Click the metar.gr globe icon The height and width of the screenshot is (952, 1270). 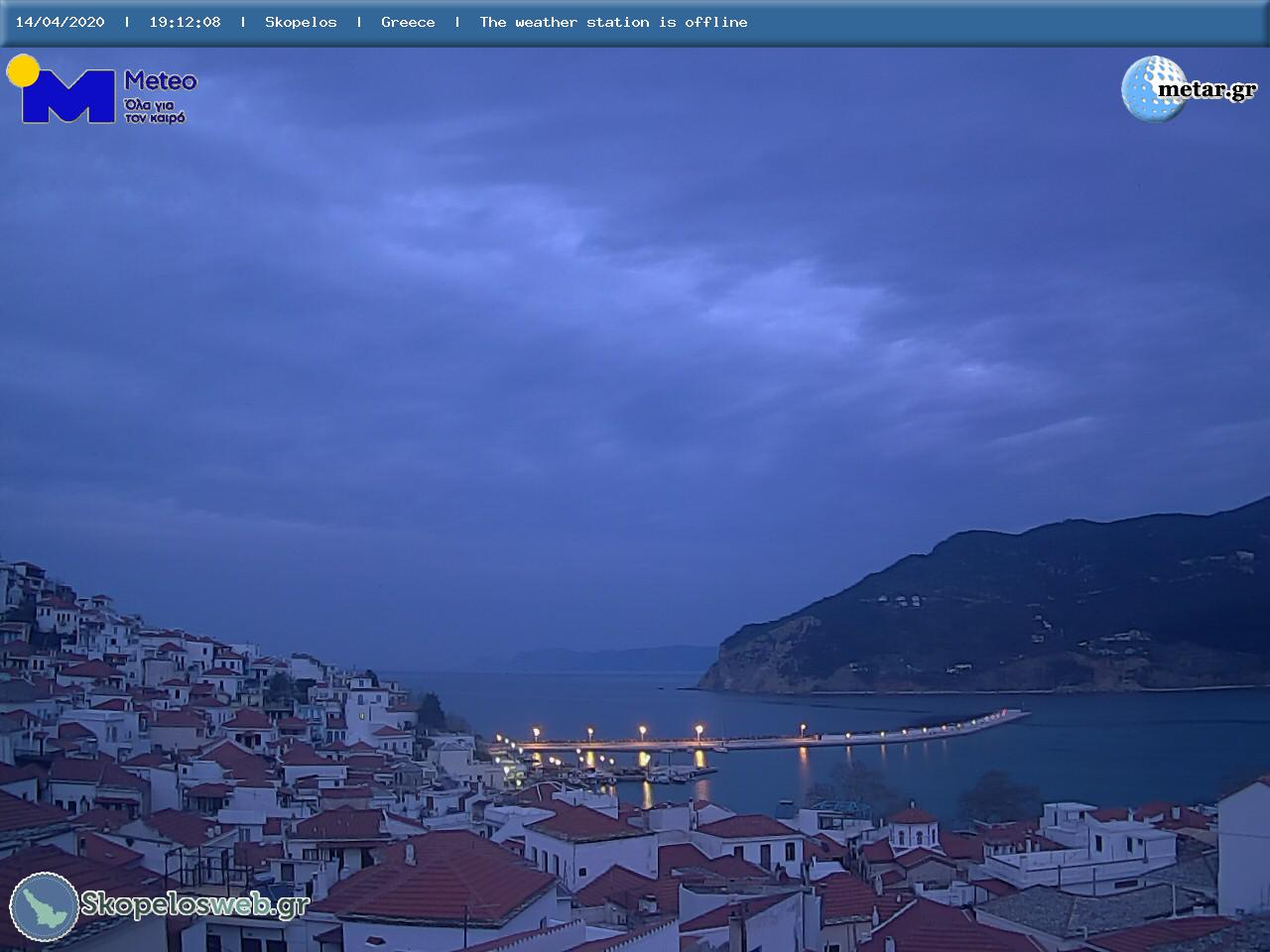(1152, 89)
